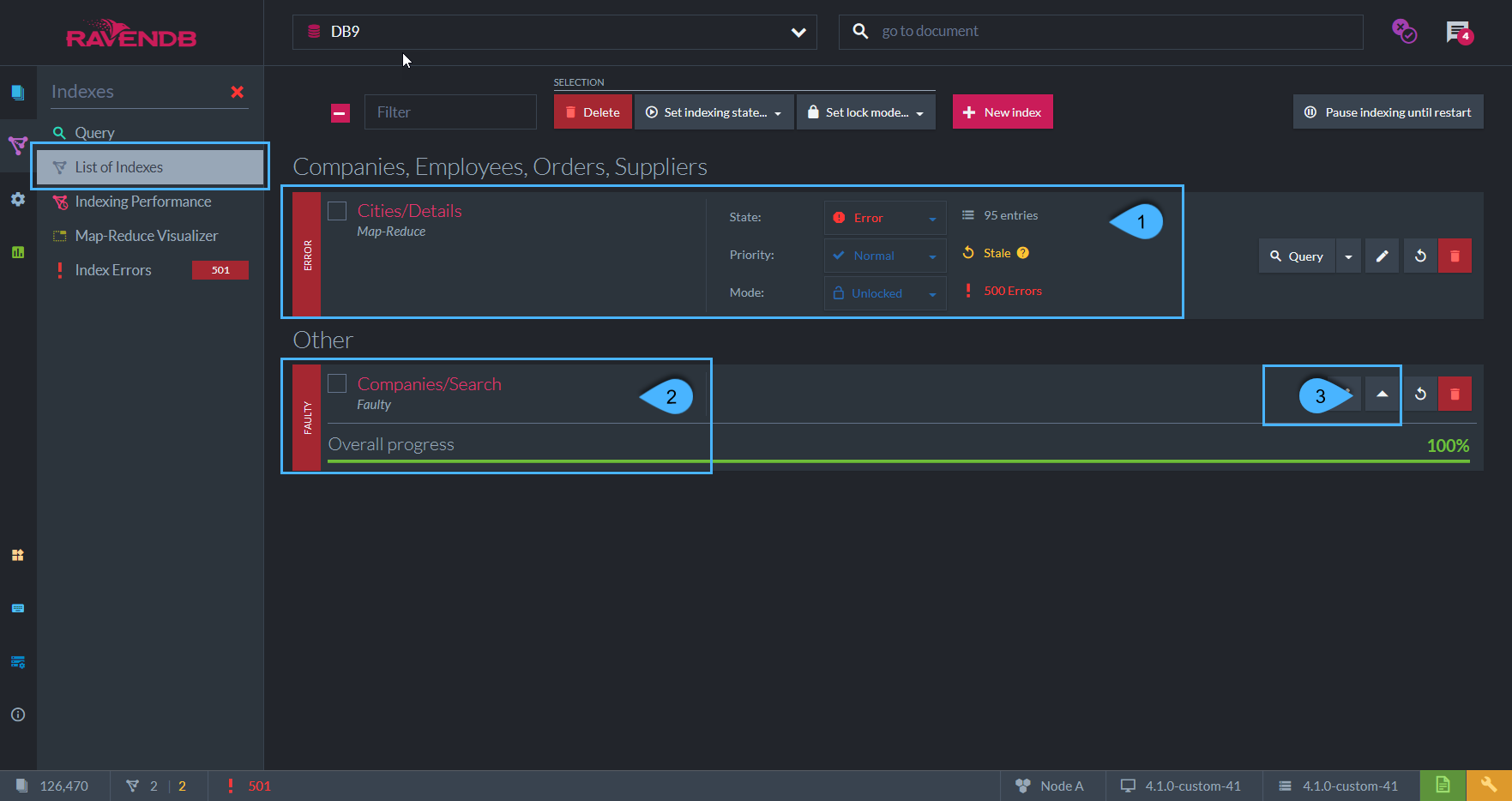Click the Overall progress bar

[x=898, y=461]
